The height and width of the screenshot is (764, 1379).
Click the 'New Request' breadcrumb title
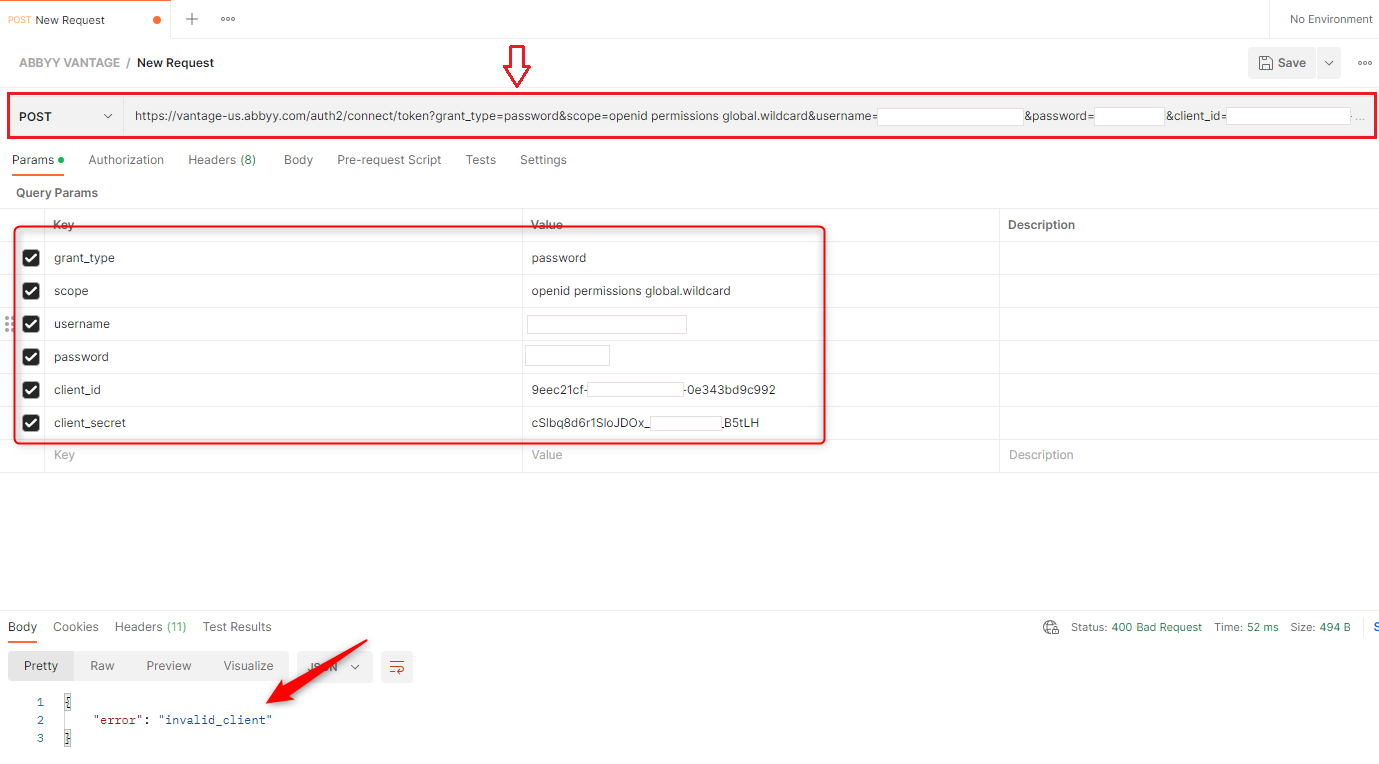[175, 63]
